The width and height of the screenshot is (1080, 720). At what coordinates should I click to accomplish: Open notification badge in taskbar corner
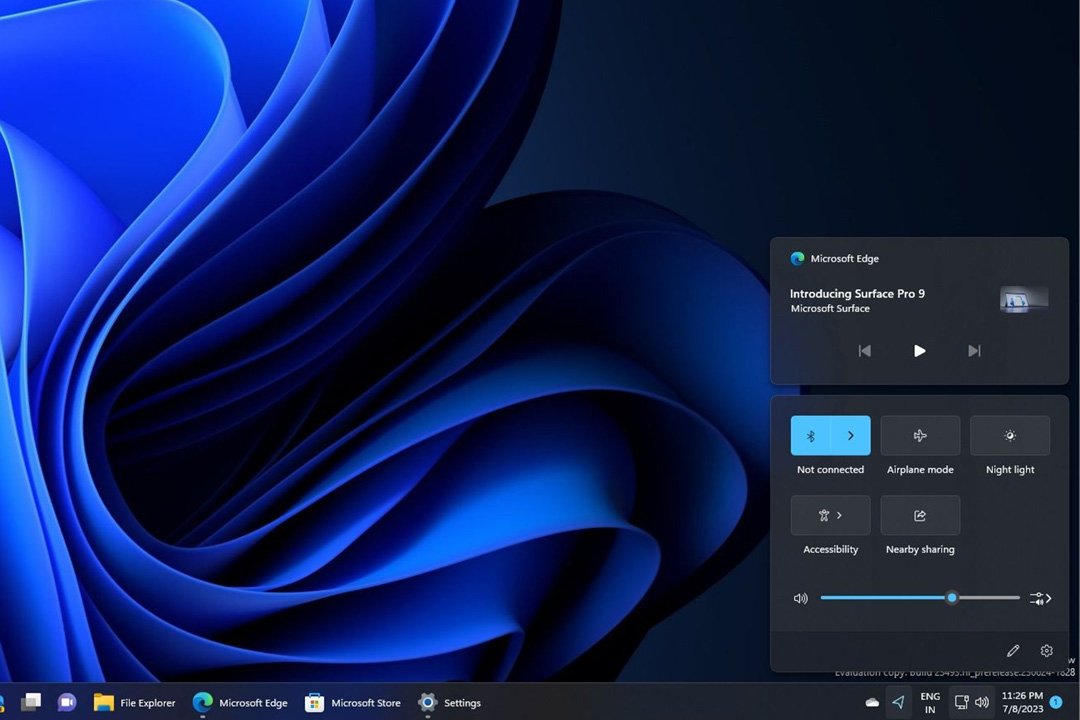1056,702
